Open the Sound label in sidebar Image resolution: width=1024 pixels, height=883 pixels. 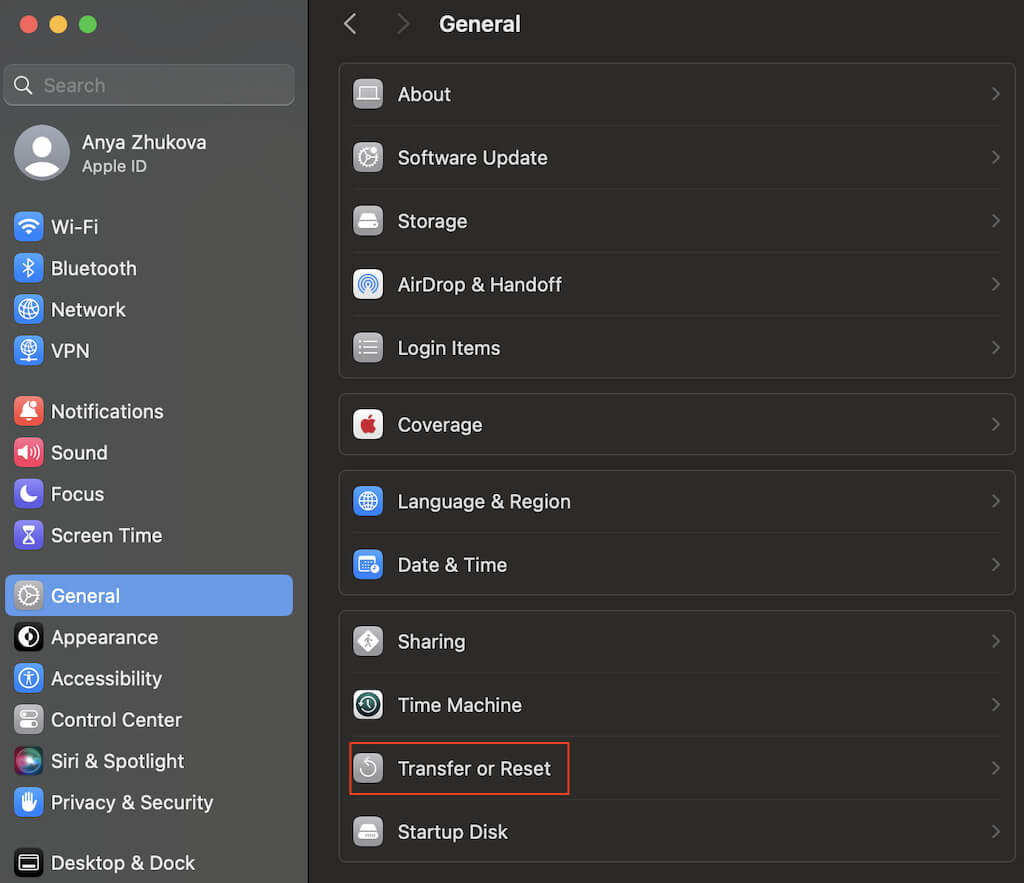tap(79, 453)
